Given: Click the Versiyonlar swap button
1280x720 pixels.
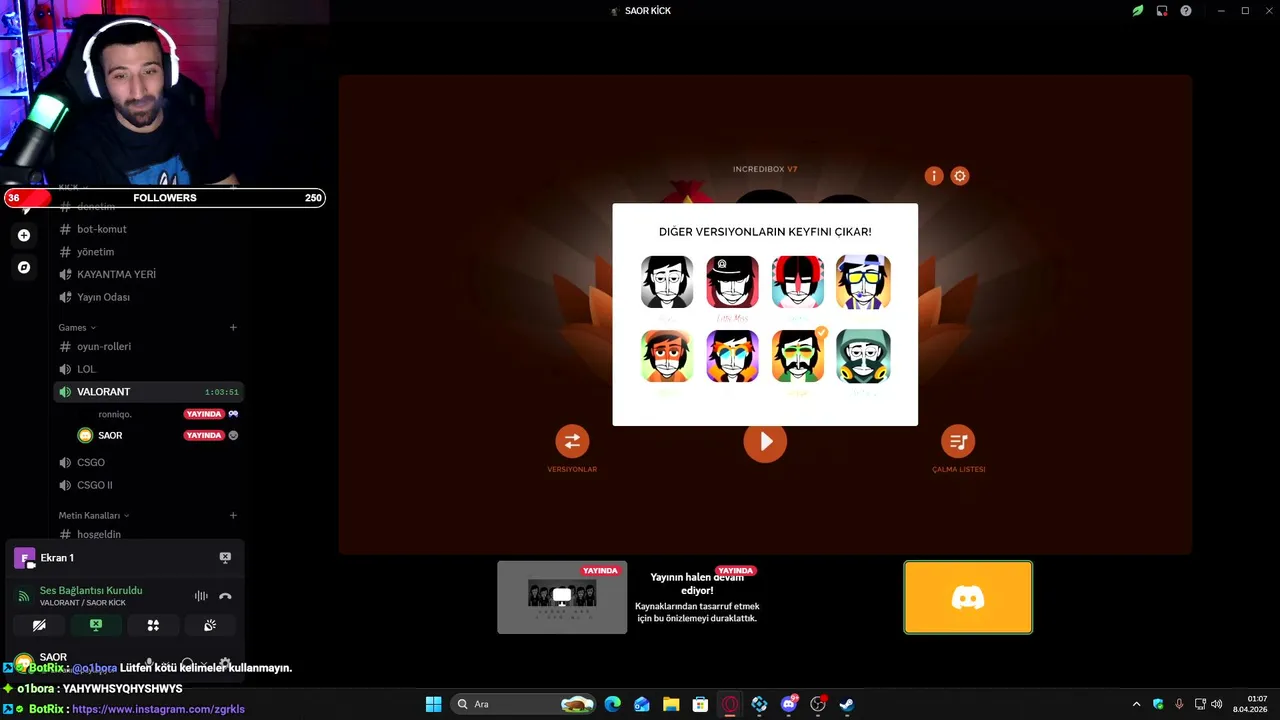Looking at the screenshot, I should [572, 441].
